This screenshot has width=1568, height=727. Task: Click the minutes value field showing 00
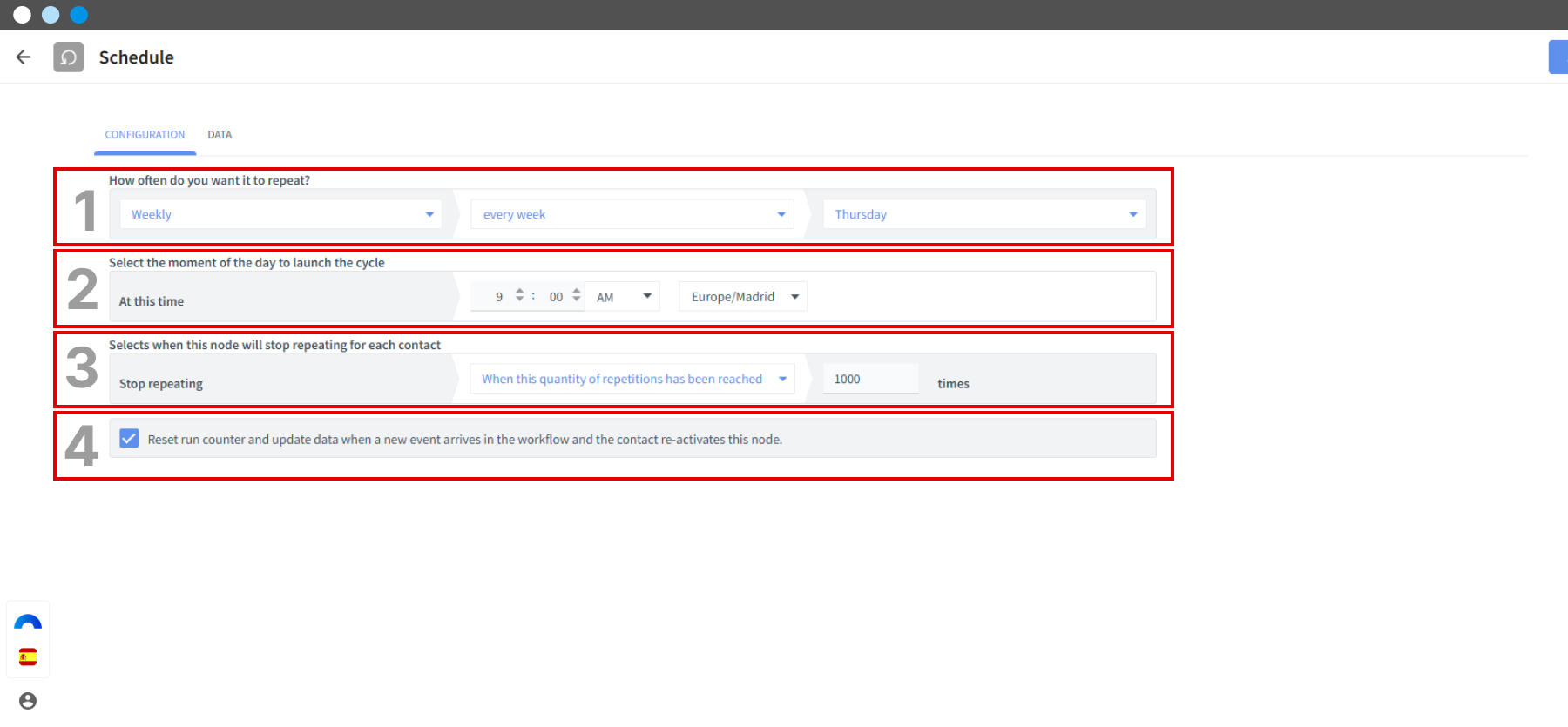pyautogui.click(x=556, y=297)
